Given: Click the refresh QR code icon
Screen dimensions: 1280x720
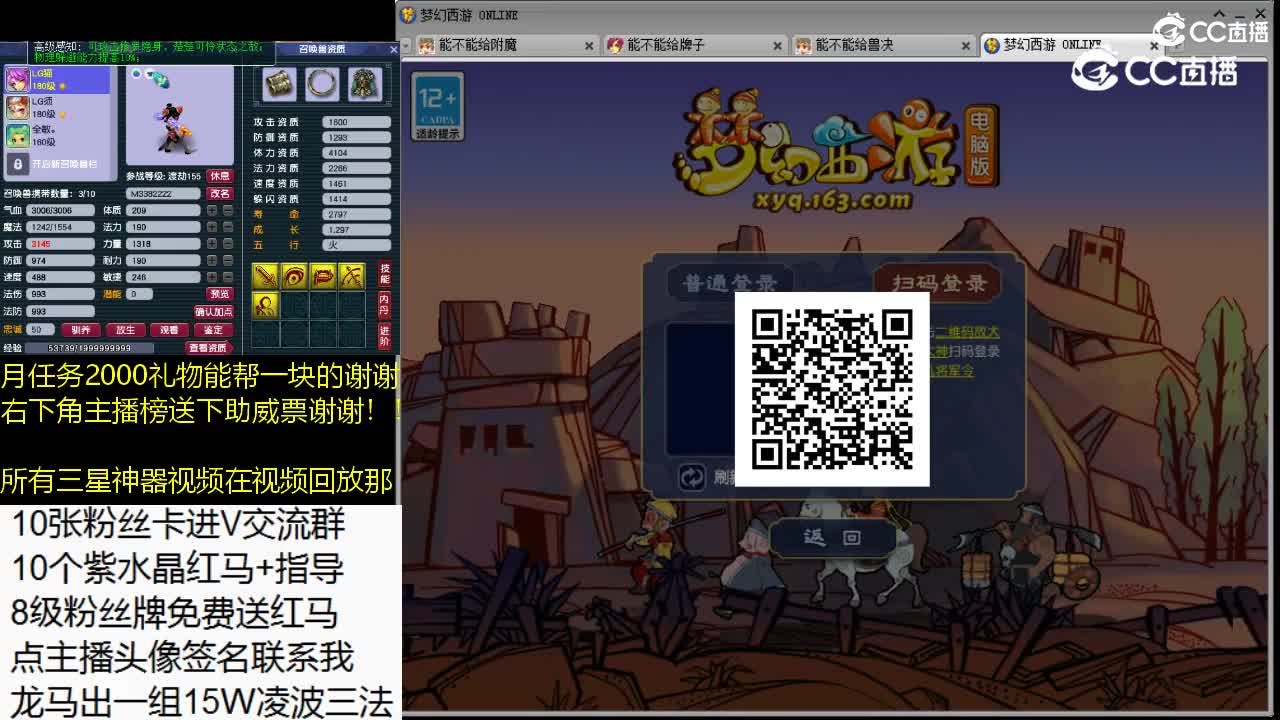Looking at the screenshot, I should (691, 477).
